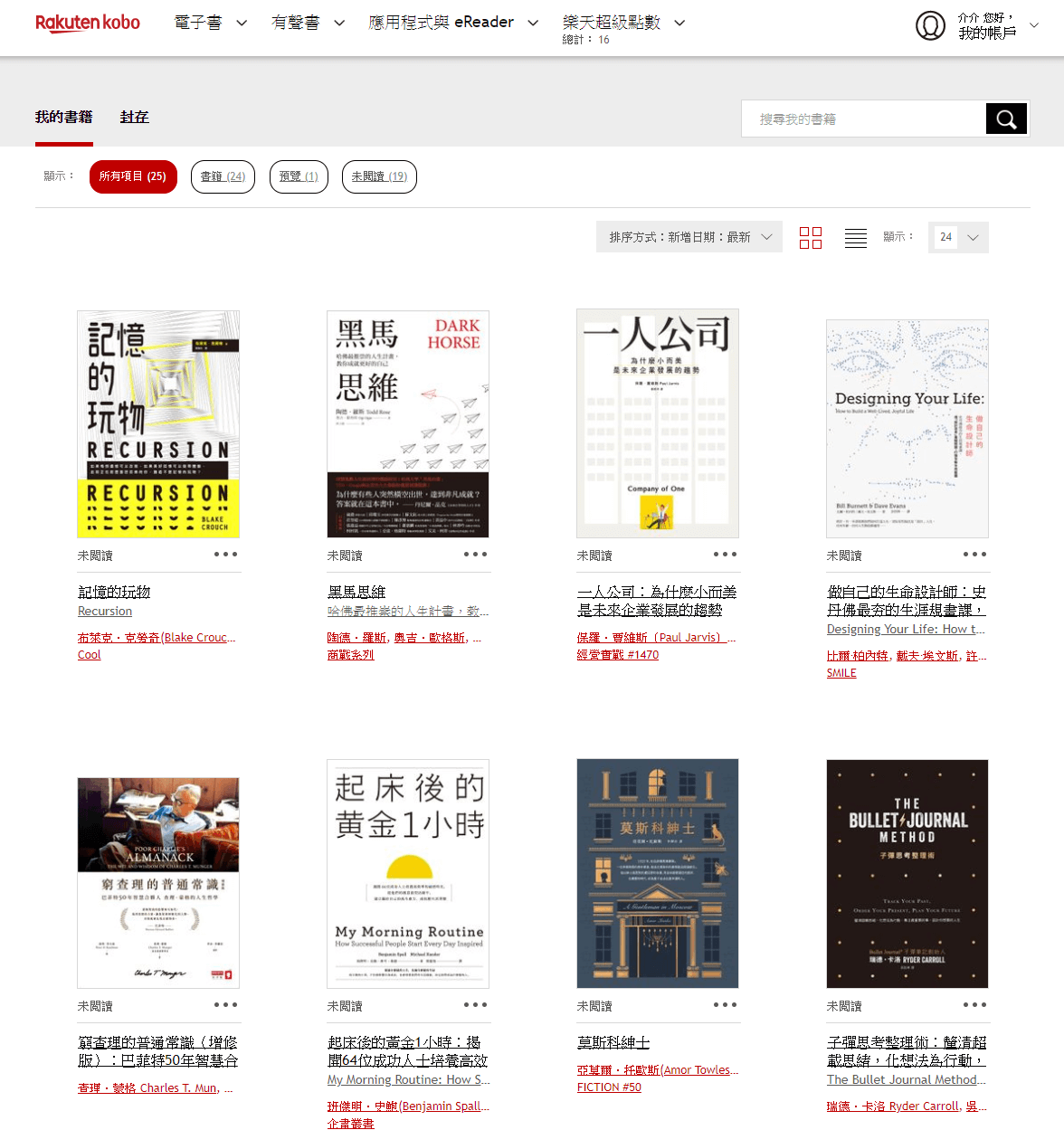
Task: Open the account profile icon
Action: coord(930,25)
